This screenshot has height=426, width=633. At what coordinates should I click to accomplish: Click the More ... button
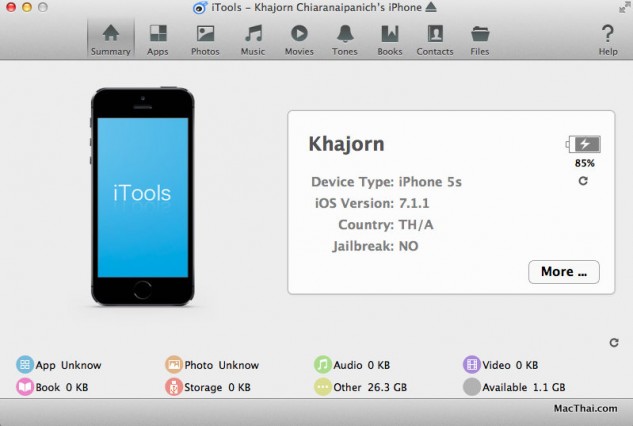[x=564, y=272]
